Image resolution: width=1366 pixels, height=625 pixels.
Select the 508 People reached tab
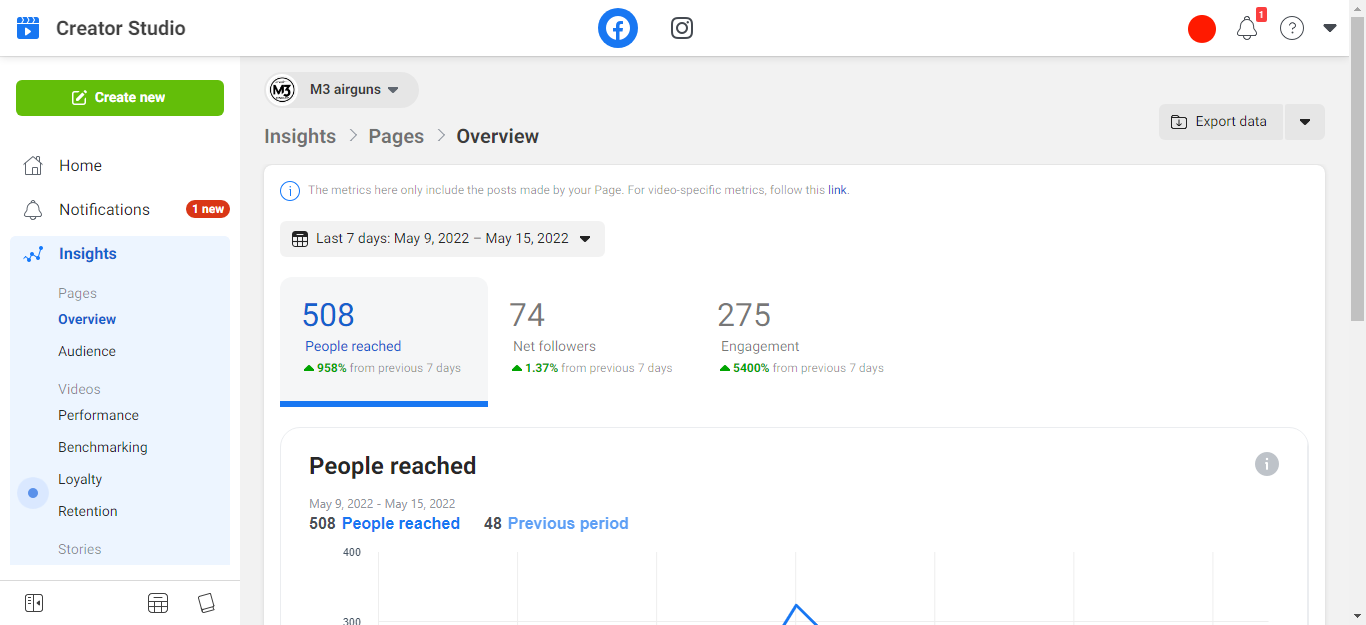(384, 341)
